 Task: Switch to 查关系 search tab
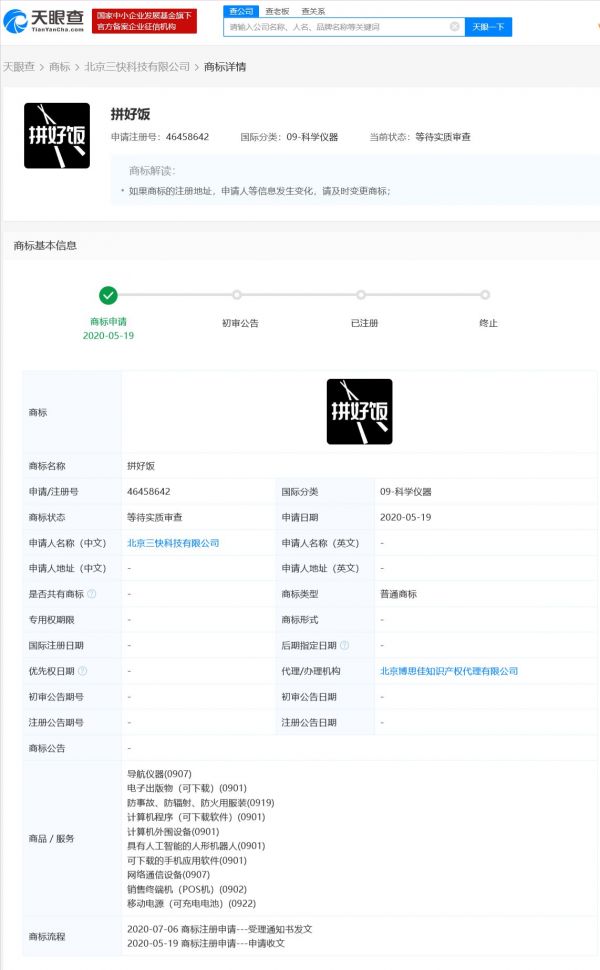coord(312,11)
